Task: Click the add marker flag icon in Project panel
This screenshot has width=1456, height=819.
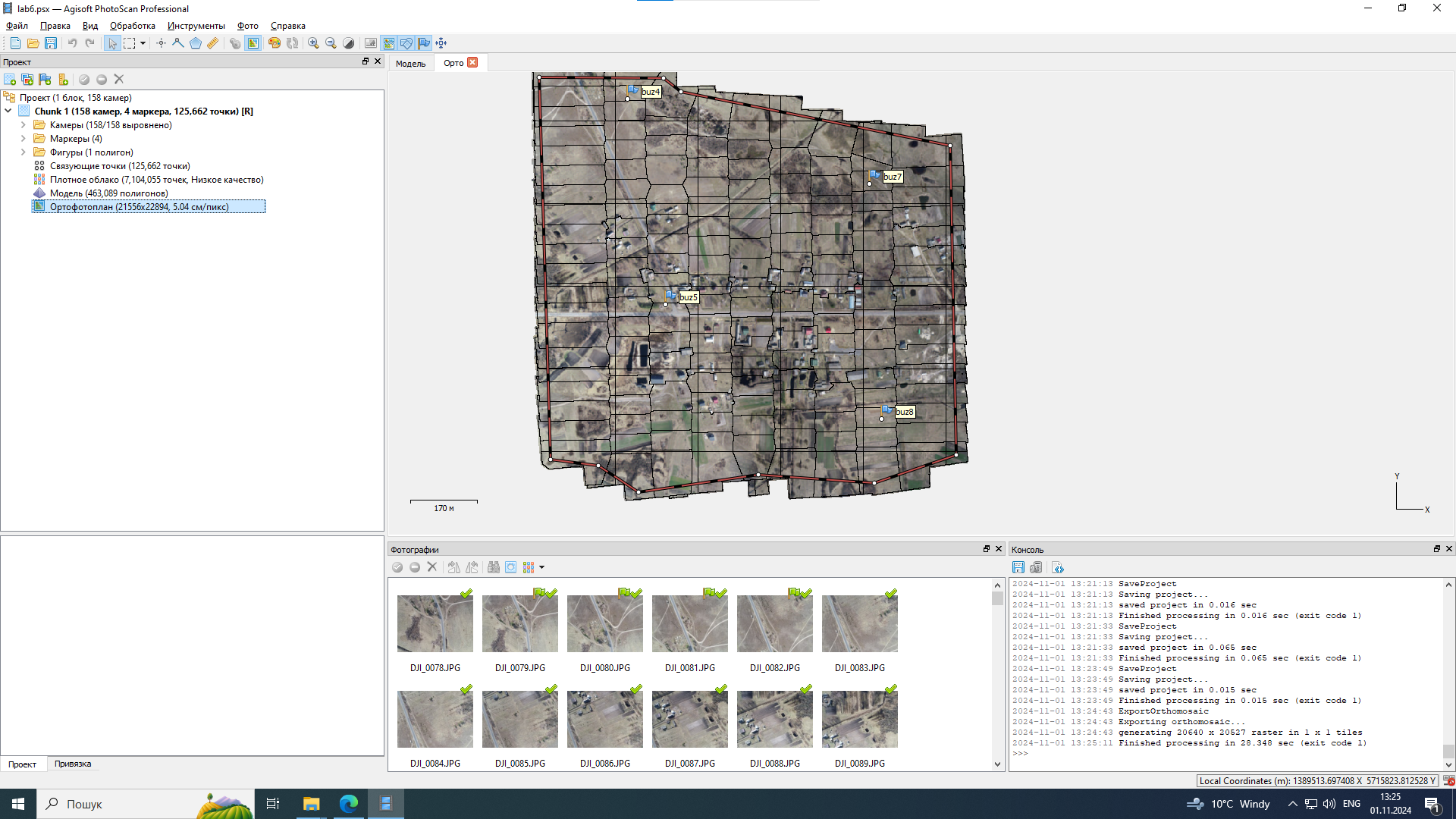Action: click(x=45, y=80)
